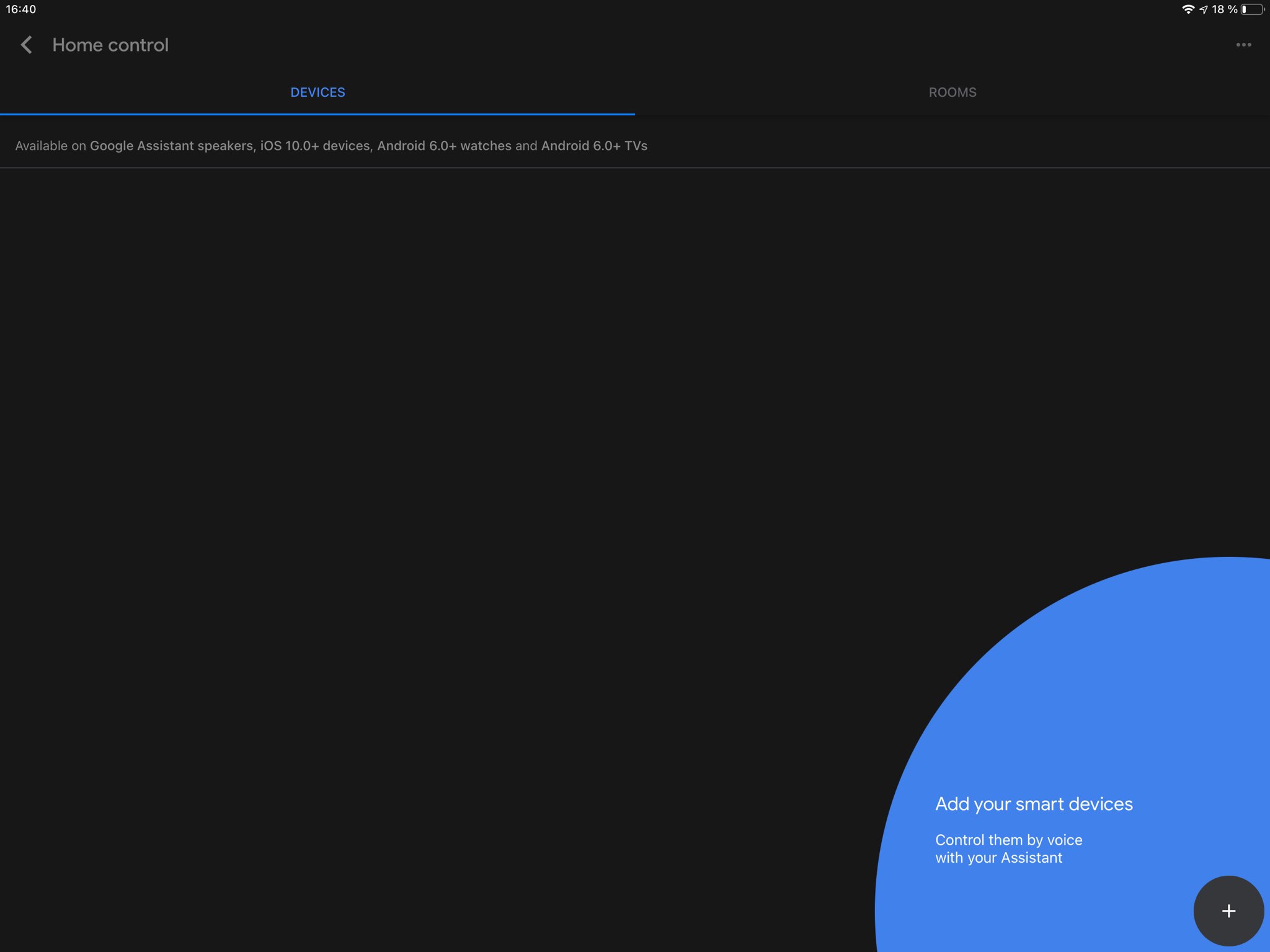Screen dimensions: 1270x952
Task: Switch to the ROOMS tab
Action: 952,92
